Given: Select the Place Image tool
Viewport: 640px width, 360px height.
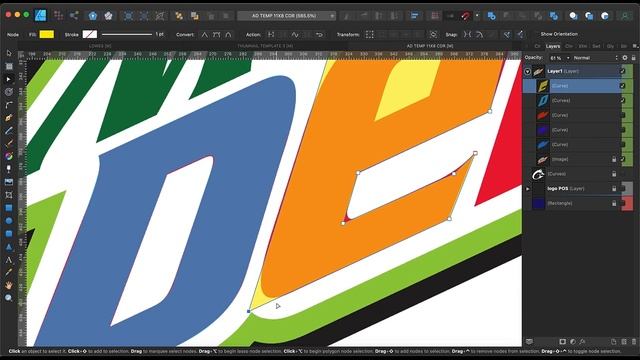Looking at the screenshot, I should point(9,182).
